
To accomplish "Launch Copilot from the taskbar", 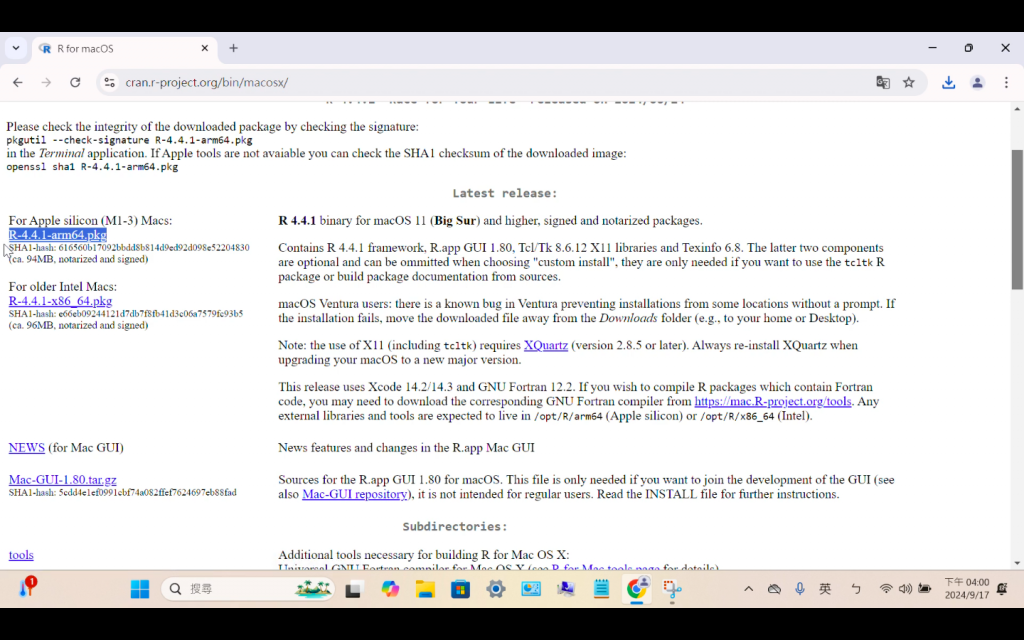I will pos(390,589).
